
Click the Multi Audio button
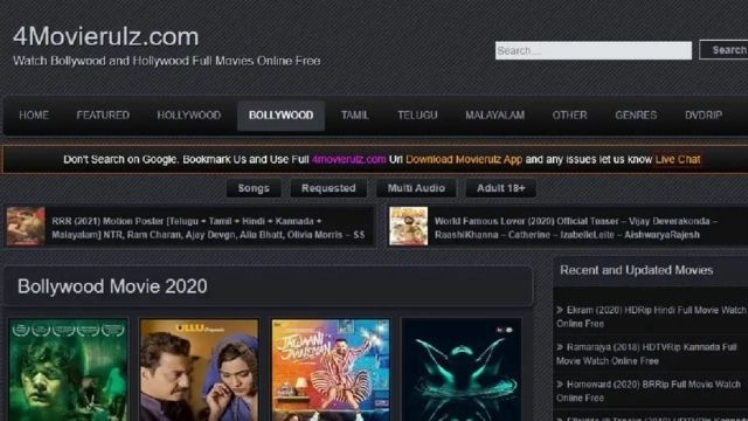pyautogui.click(x=416, y=188)
